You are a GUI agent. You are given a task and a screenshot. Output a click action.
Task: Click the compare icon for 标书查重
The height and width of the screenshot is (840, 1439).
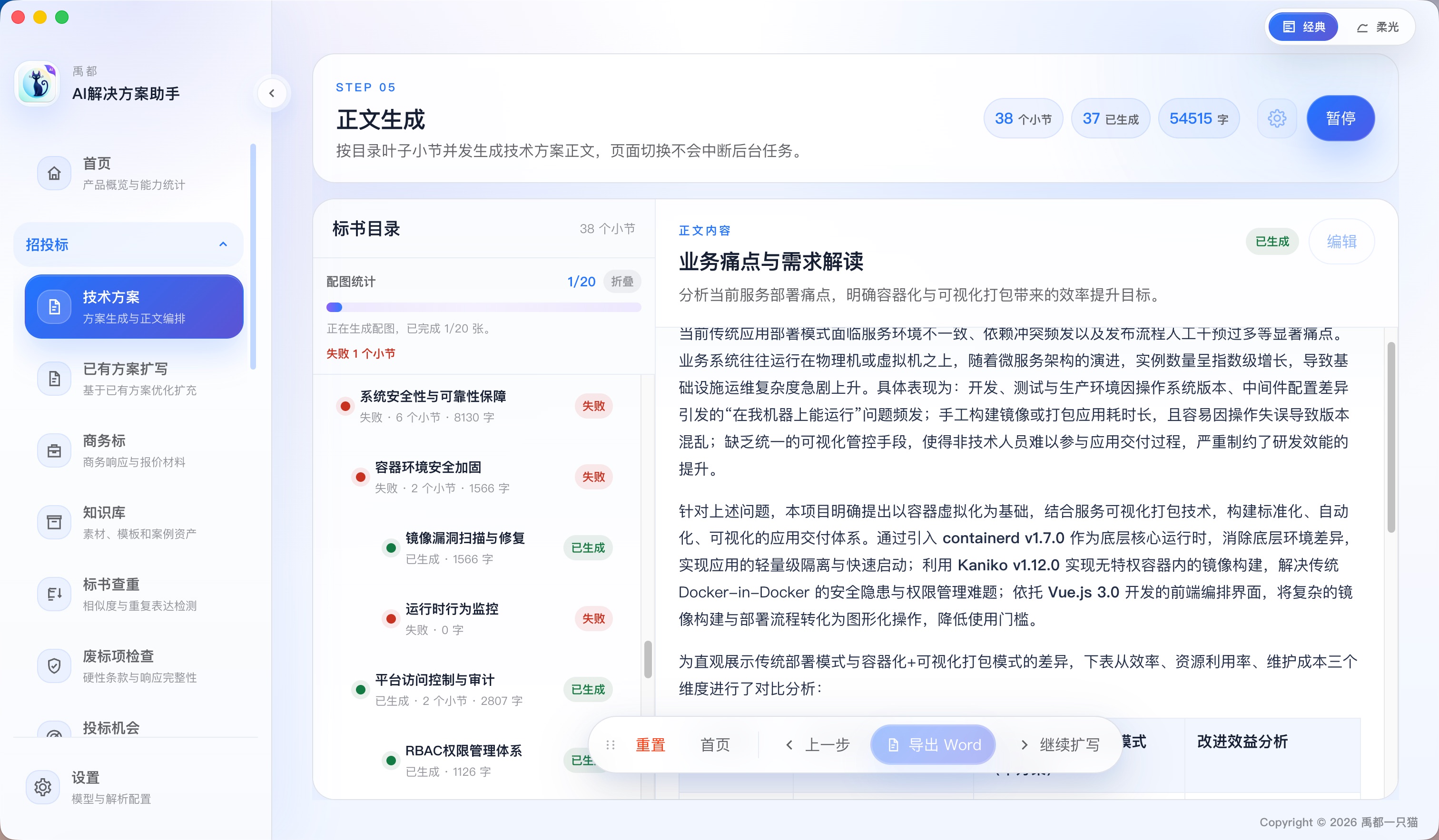54,594
